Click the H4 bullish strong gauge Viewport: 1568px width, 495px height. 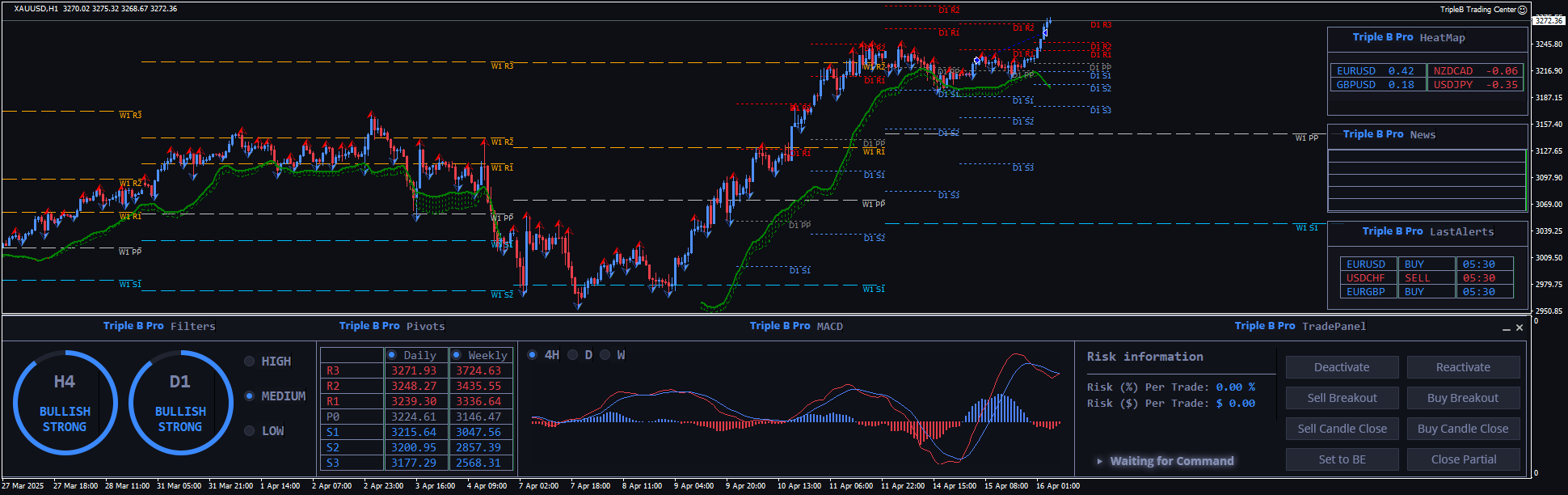pyautogui.click(x=65, y=403)
